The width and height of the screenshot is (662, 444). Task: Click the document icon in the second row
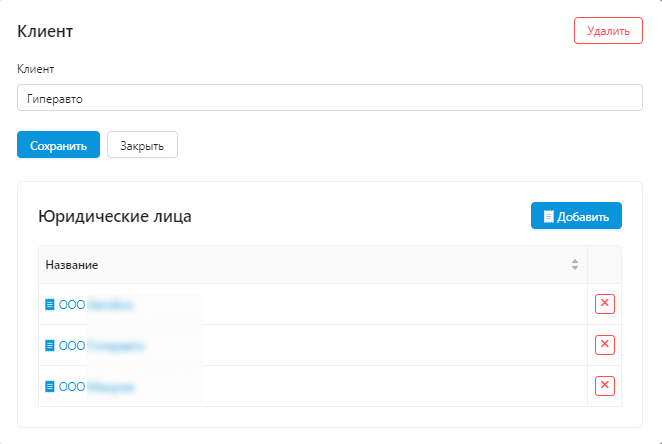click(x=50, y=345)
